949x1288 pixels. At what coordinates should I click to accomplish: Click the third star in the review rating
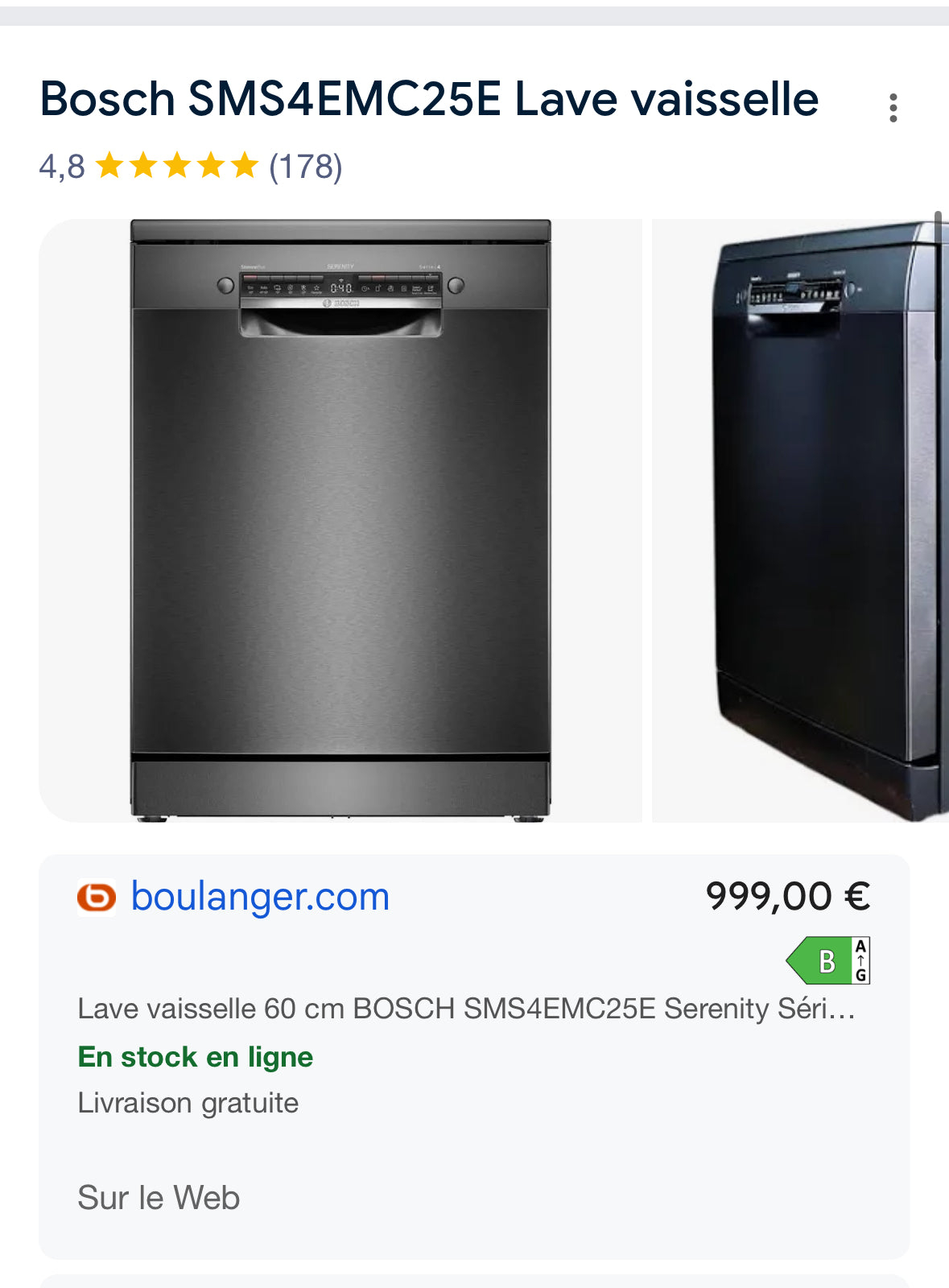click(176, 167)
